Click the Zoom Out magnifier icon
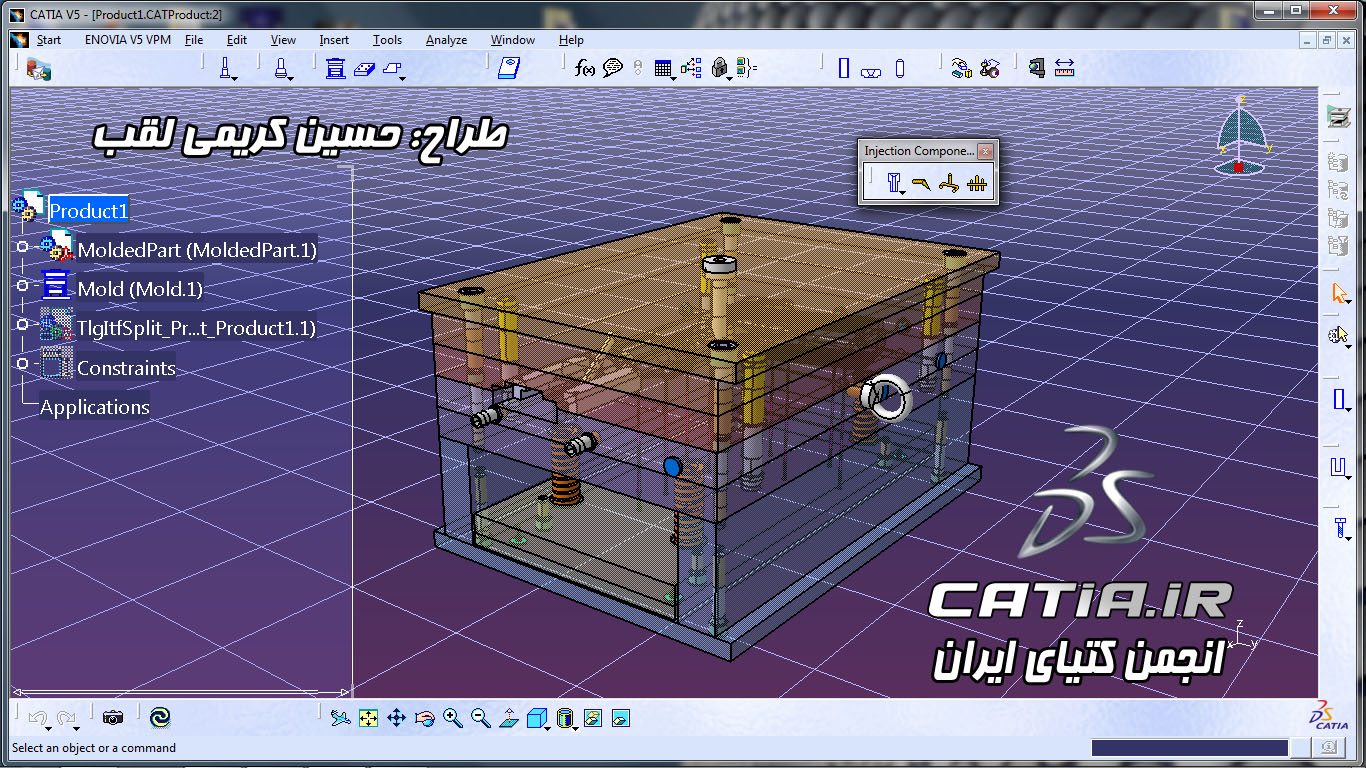Viewport: 1366px width, 768px height. pyautogui.click(x=481, y=718)
